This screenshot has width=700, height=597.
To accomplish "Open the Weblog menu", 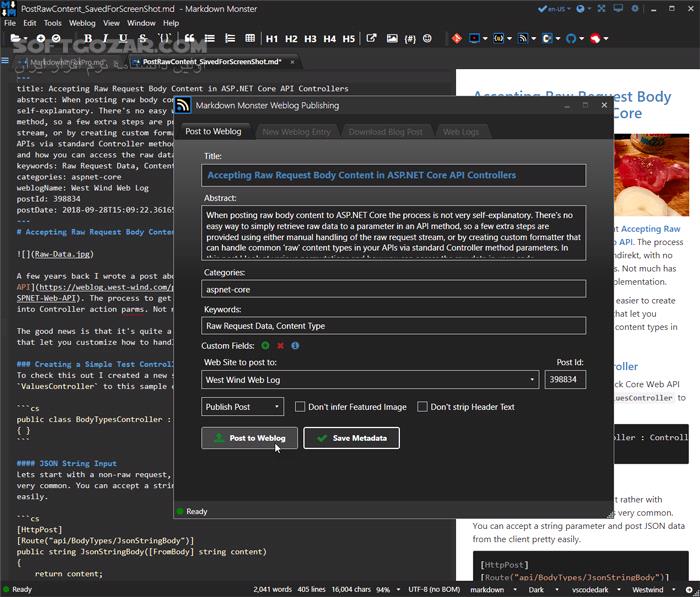I will pyautogui.click(x=82, y=23).
